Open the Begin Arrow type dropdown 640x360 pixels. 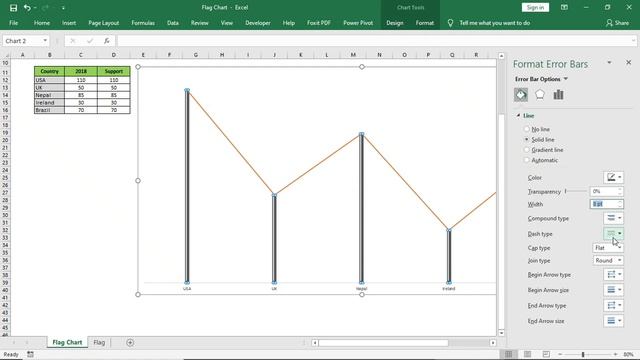pyautogui.click(x=613, y=274)
